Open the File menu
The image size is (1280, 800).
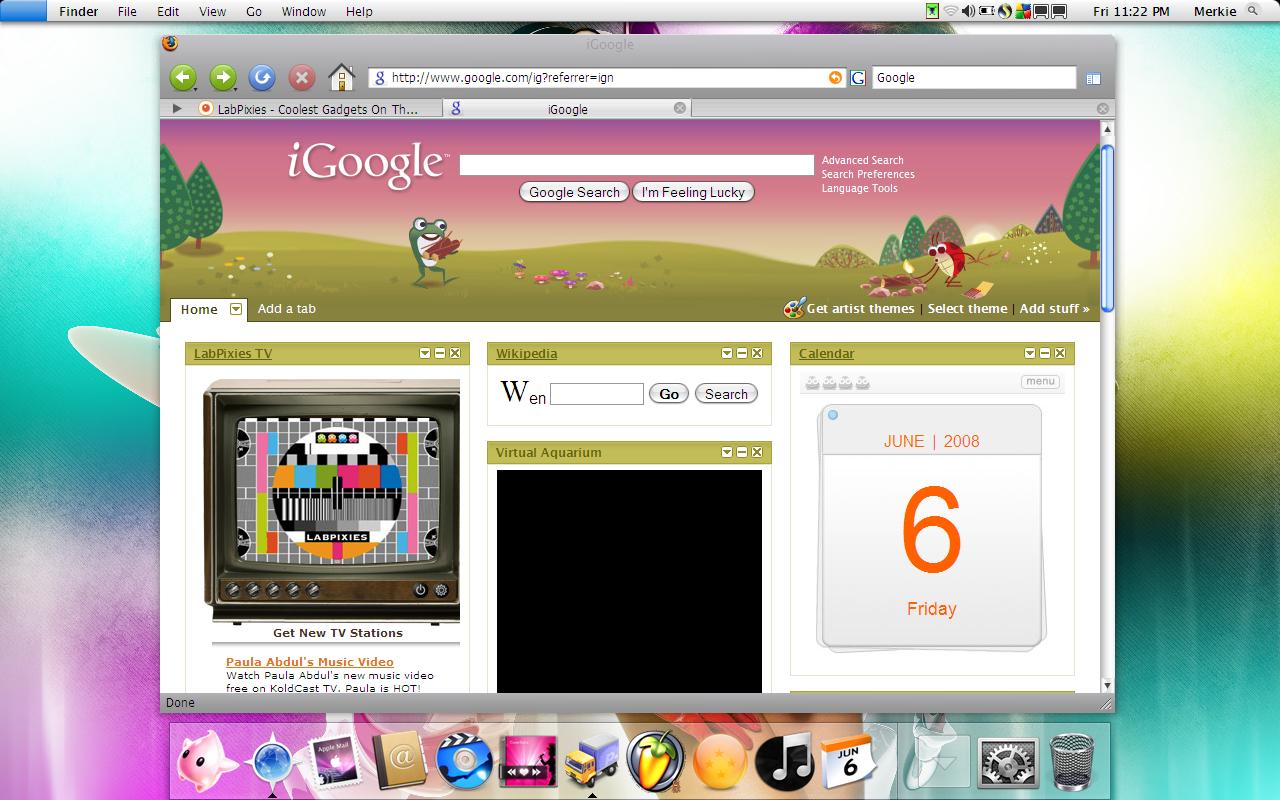click(x=127, y=11)
